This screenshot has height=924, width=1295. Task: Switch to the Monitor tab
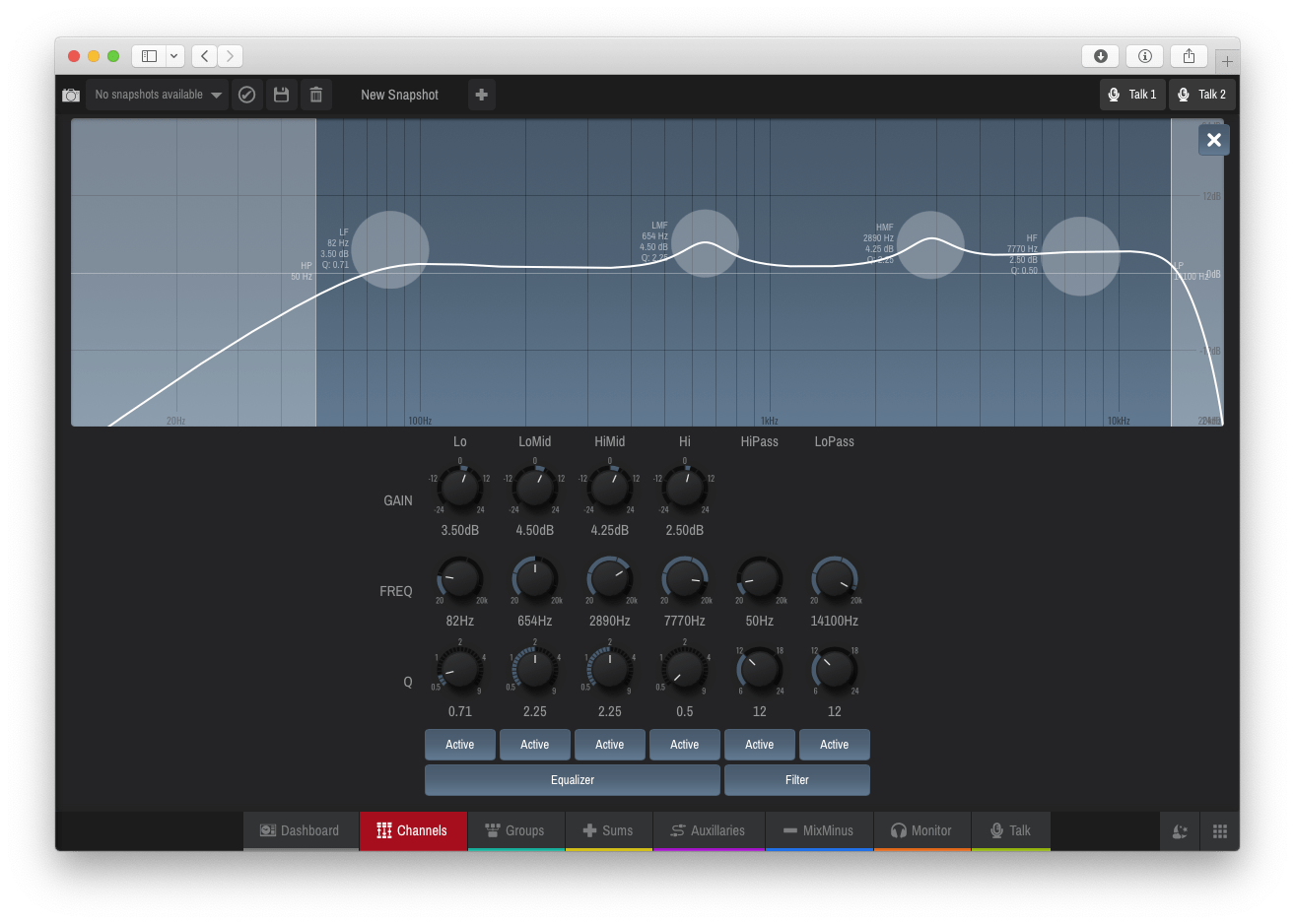[922, 830]
